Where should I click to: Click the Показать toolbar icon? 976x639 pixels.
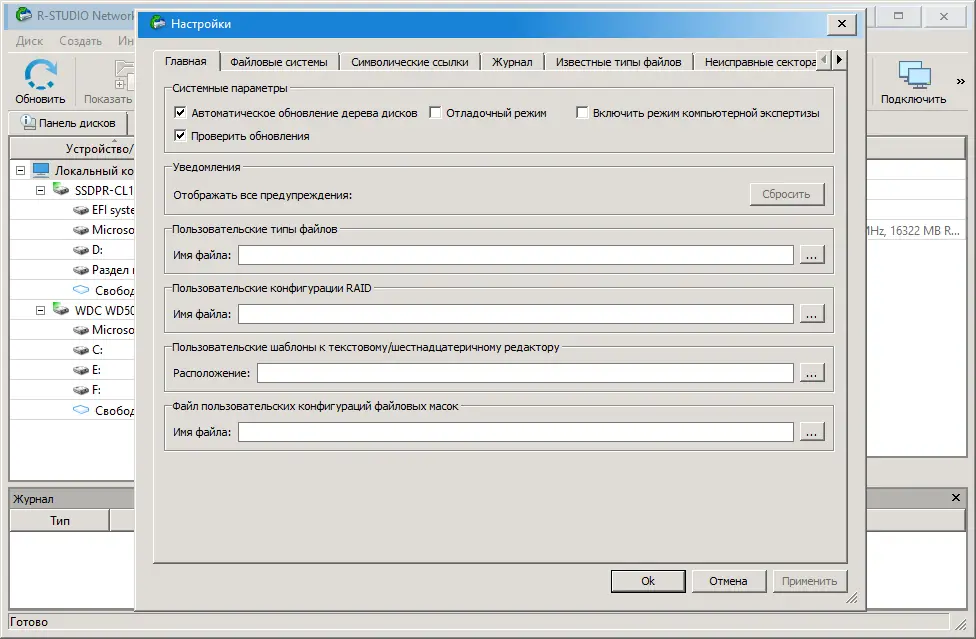(124, 75)
